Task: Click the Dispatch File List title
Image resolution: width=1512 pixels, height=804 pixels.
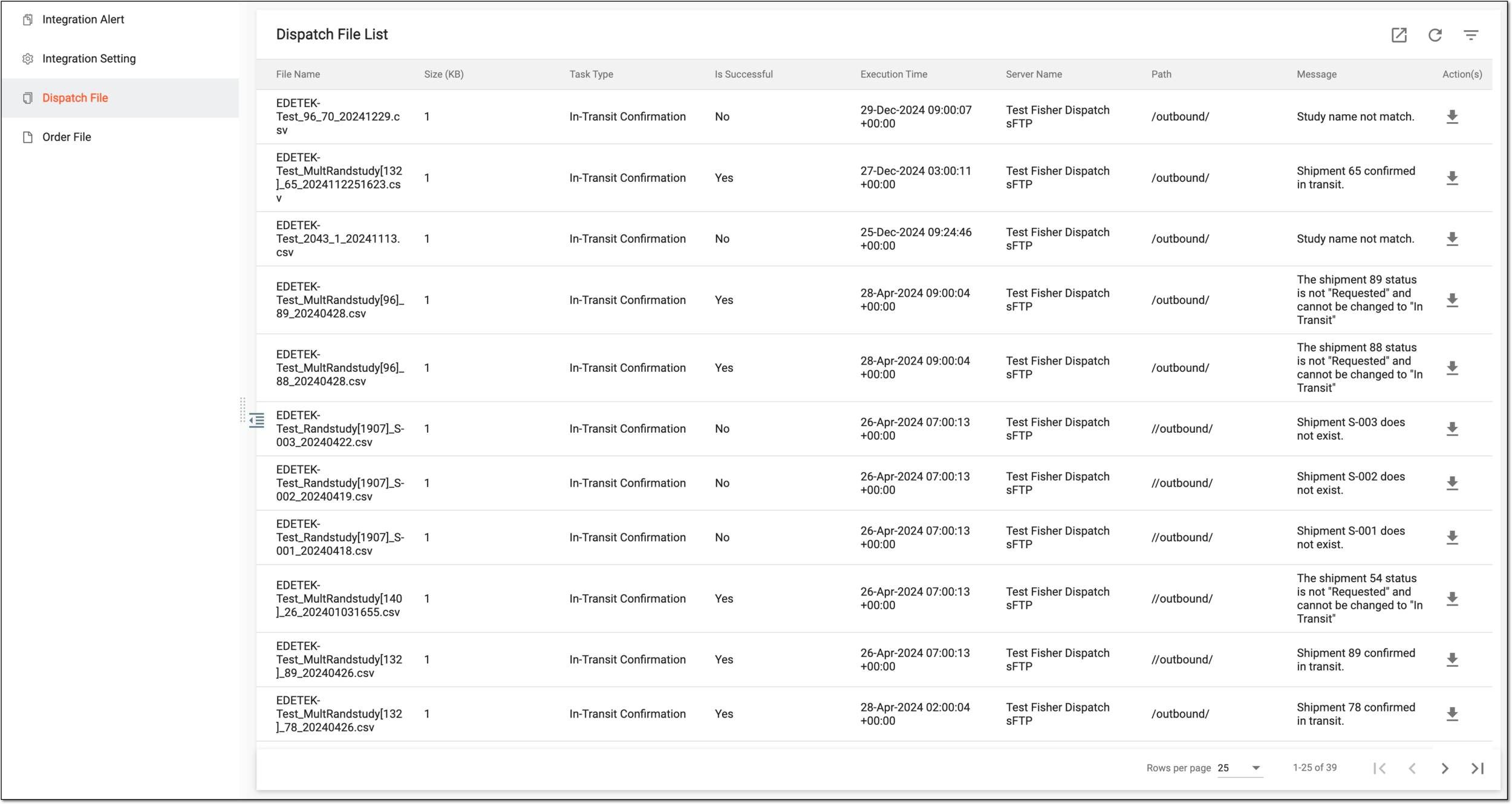Action: [x=332, y=34]
